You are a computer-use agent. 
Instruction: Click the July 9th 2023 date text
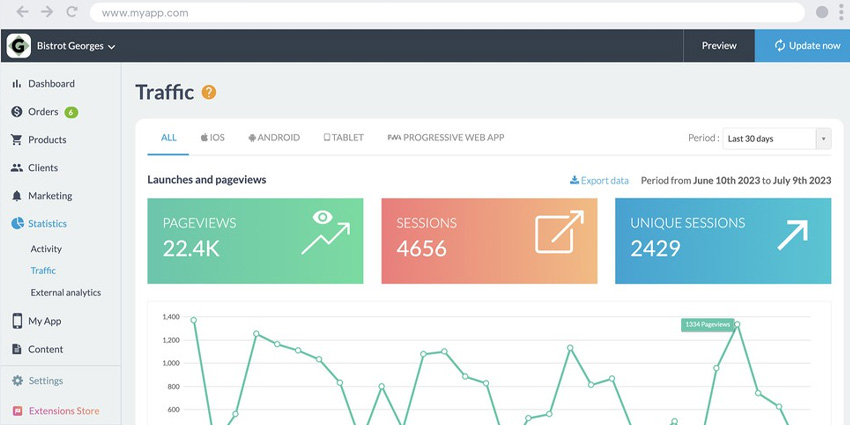coord(802,181)
